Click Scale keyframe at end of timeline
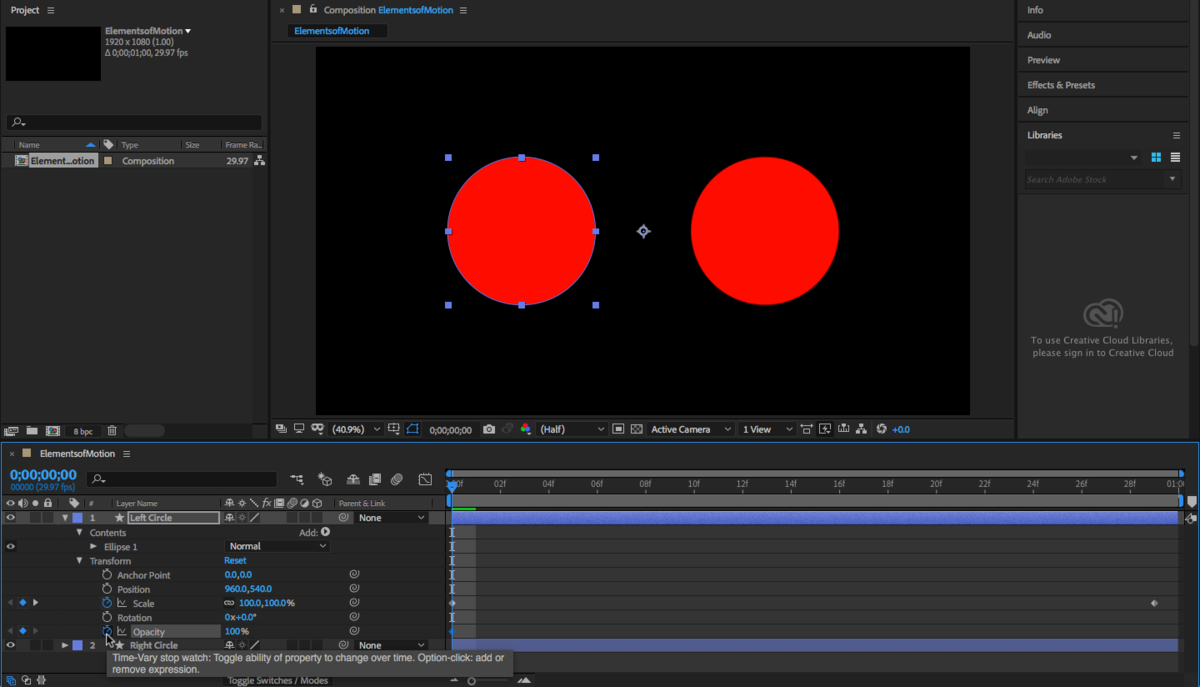This screenshot has width=1200, height=687. (x=1154, y=603)
